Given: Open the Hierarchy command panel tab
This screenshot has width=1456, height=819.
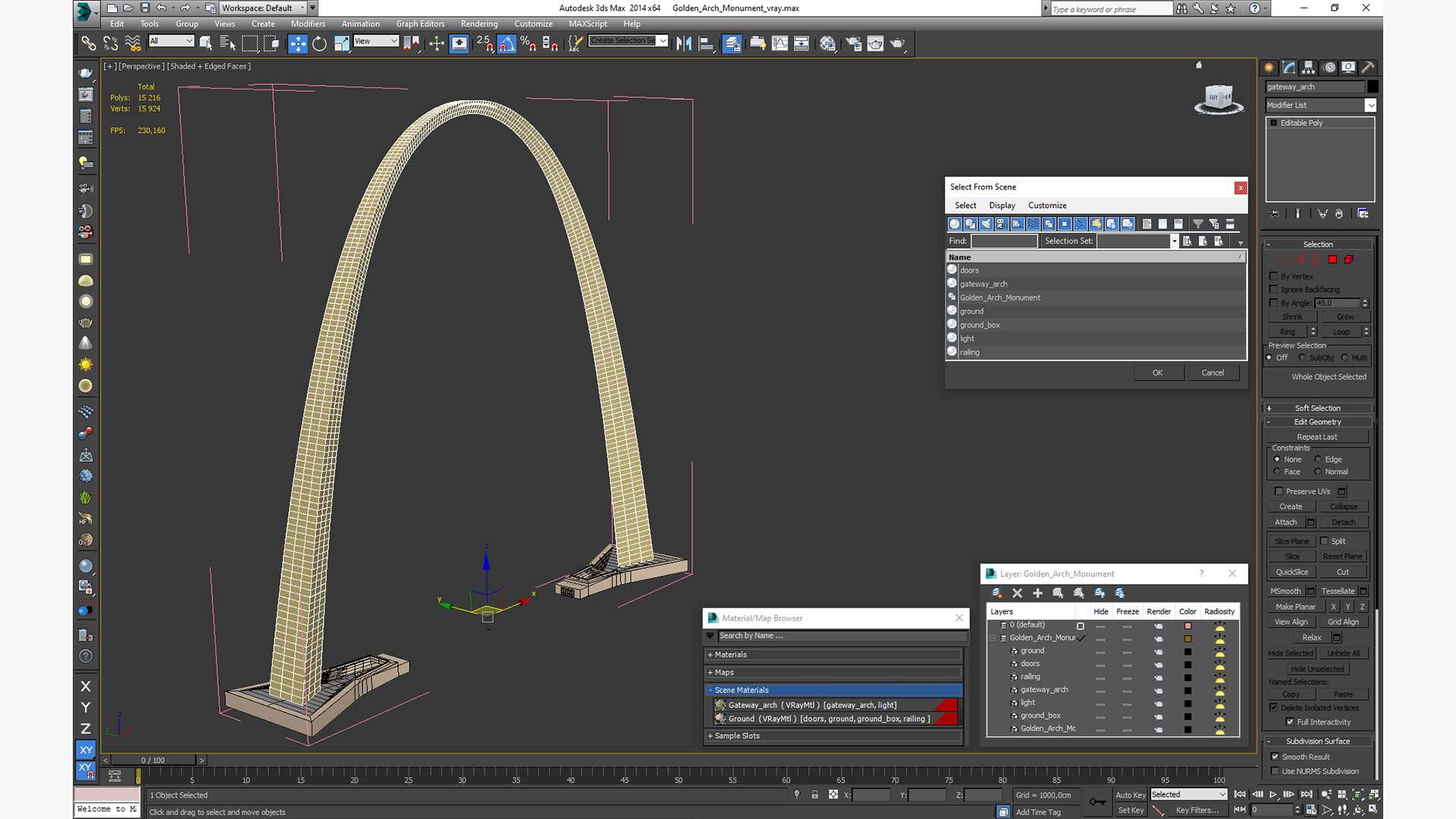Looking at the screenshot, I should 1308,67.
